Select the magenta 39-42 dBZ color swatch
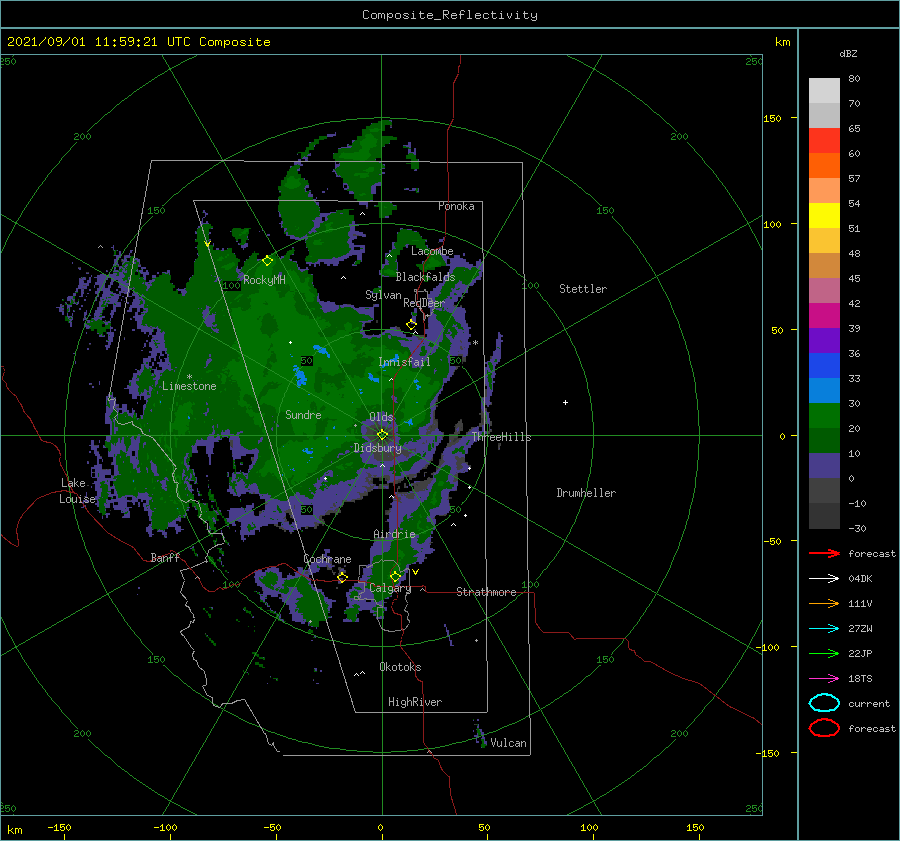Viewport: 900px width, 841px height. (824, 315)
